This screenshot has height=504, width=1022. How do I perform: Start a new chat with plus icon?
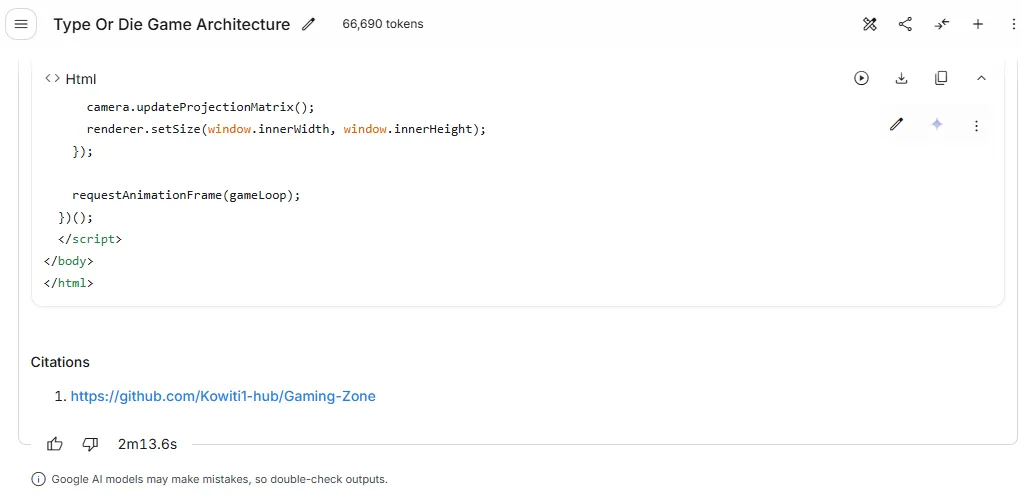(978, 24)
